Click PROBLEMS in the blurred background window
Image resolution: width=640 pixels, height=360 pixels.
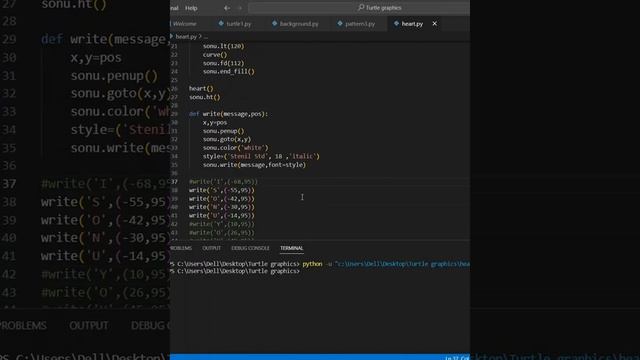click(x=23, y=326)
